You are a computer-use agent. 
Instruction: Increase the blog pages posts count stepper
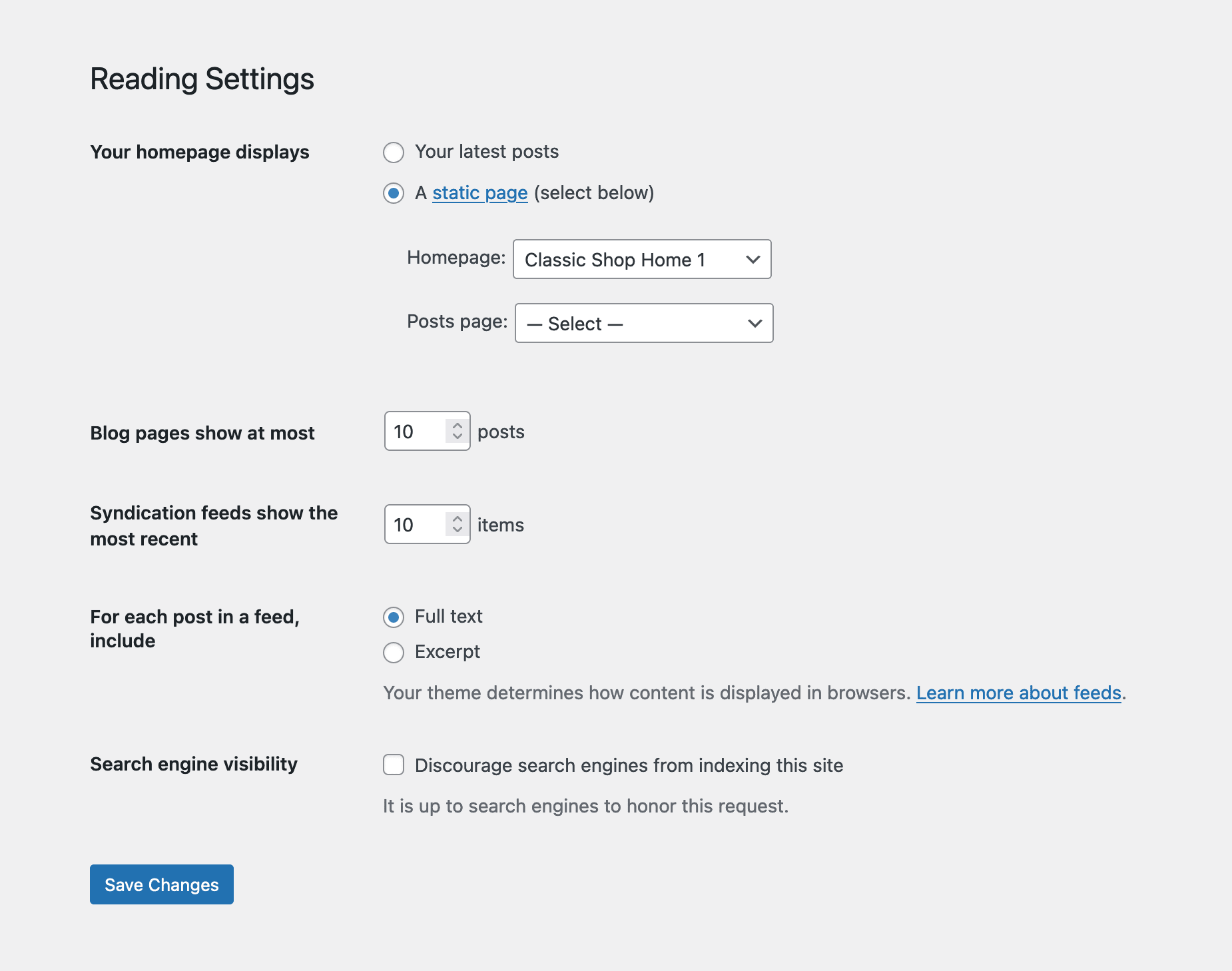click(x=457, y=425)
